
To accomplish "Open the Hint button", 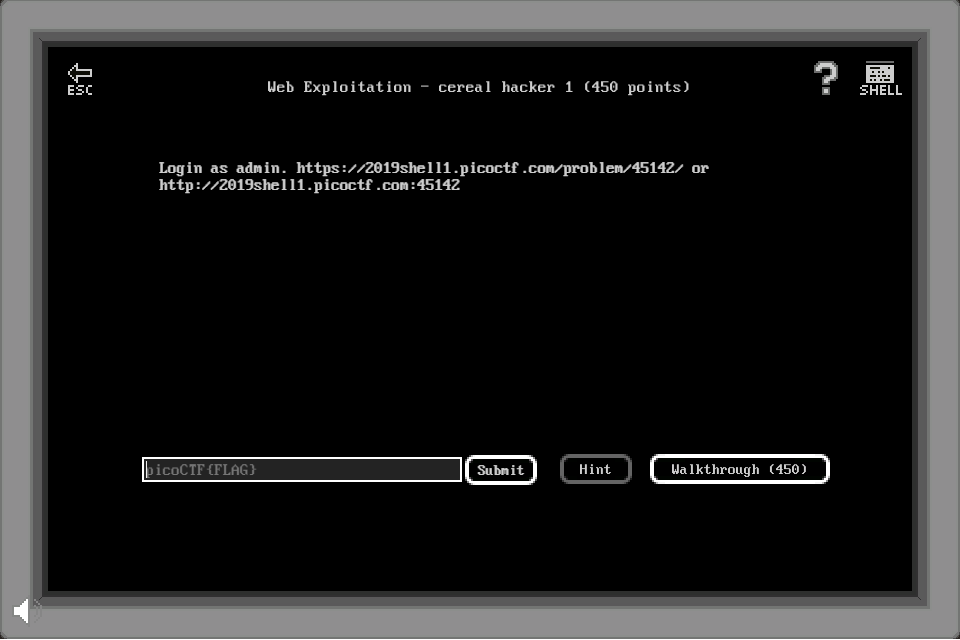I will [595, 469].
